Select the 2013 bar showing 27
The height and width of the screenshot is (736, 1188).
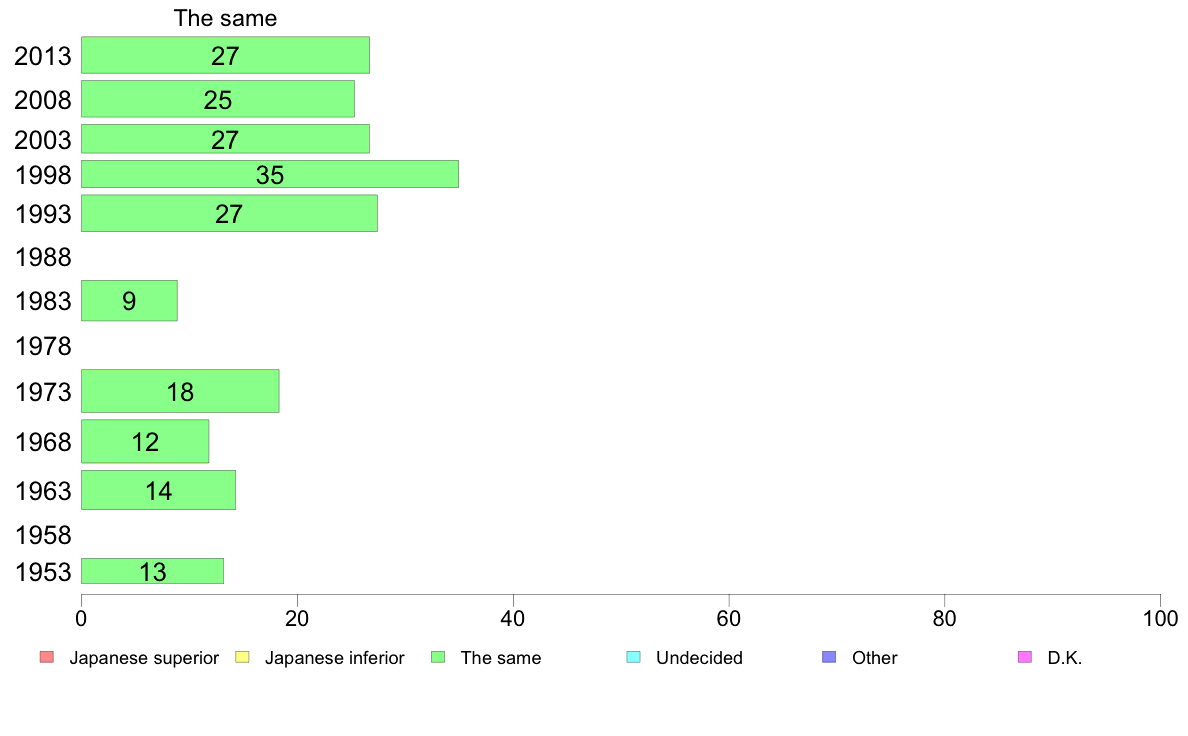225,55
